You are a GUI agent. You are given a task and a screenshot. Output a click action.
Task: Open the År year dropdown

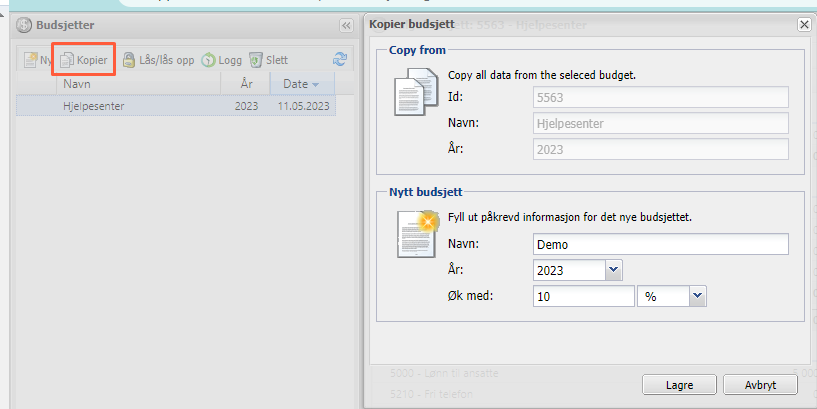(614, 270)
